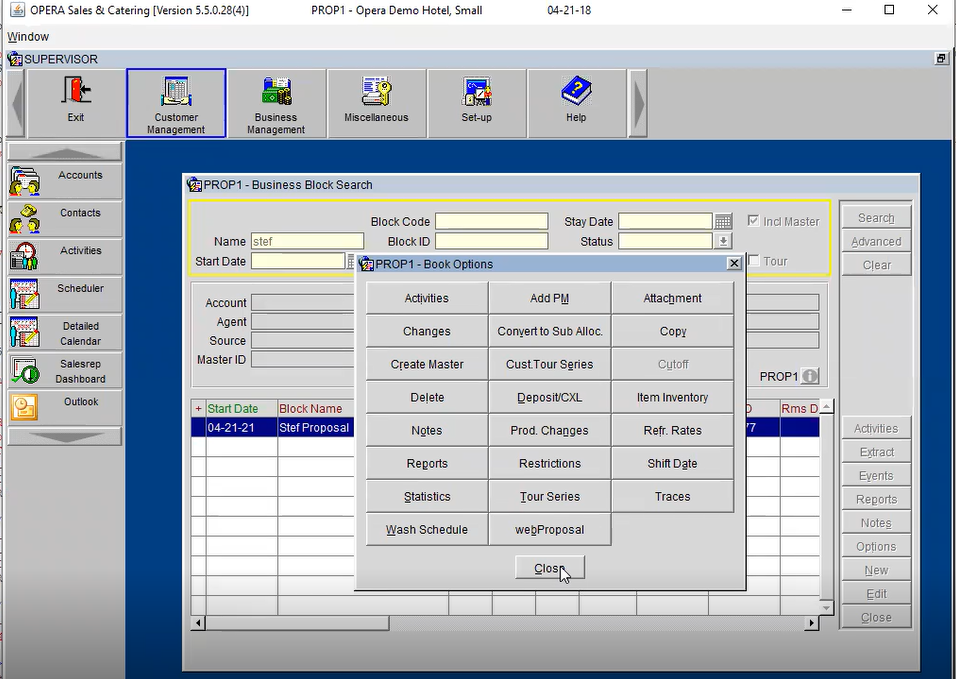This screenshot has width=956, height=679.
Task: Click Search in Business Block Search
Action: pos(876,218)
